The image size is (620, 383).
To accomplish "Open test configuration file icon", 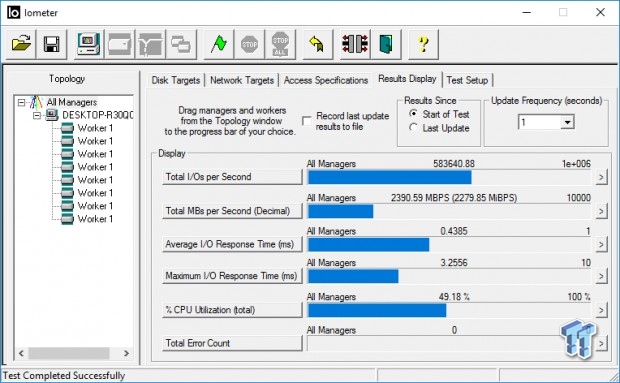I will point(21,44).
